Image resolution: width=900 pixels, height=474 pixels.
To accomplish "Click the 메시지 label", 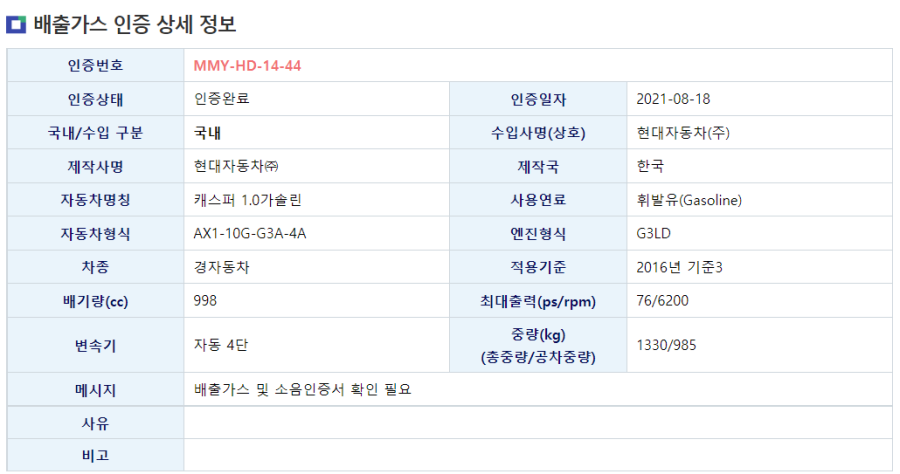I will pos(95,390).
